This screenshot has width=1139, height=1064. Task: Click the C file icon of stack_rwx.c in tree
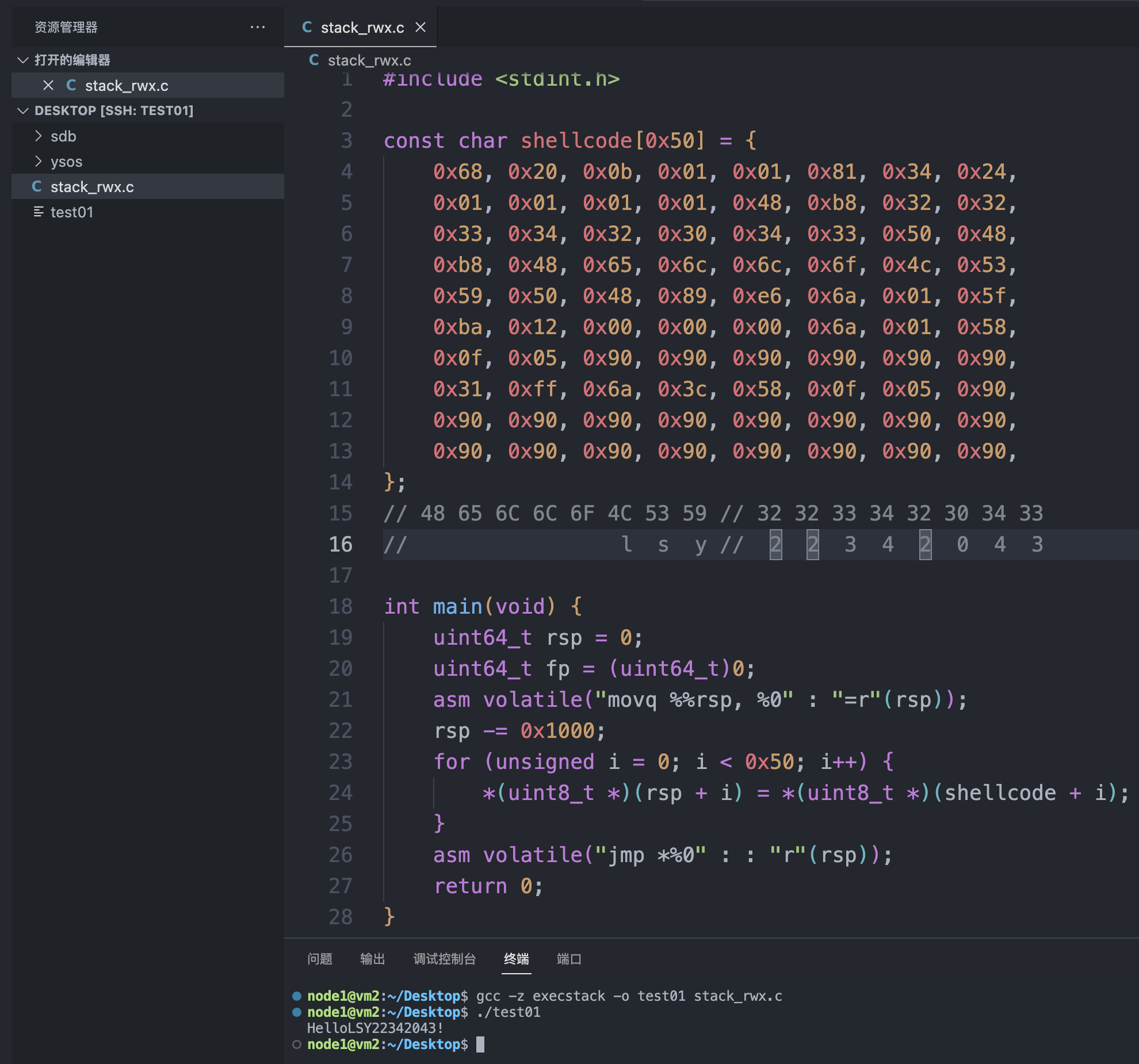pos(37,186)
